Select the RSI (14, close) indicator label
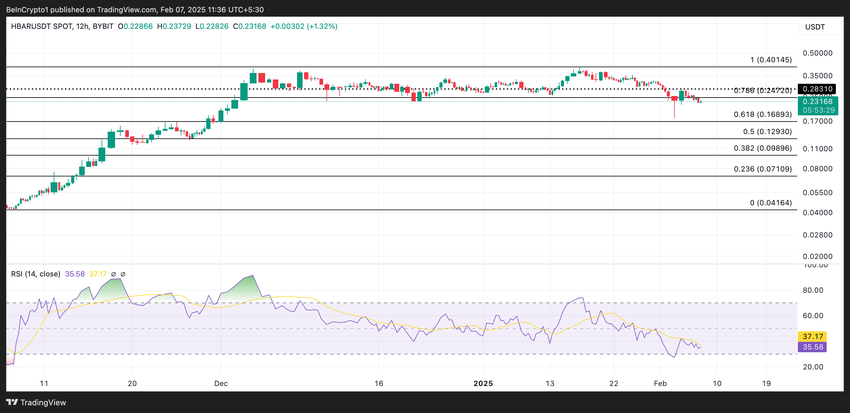The width and height of the screenshot is (850, 413). pos(34,273)
